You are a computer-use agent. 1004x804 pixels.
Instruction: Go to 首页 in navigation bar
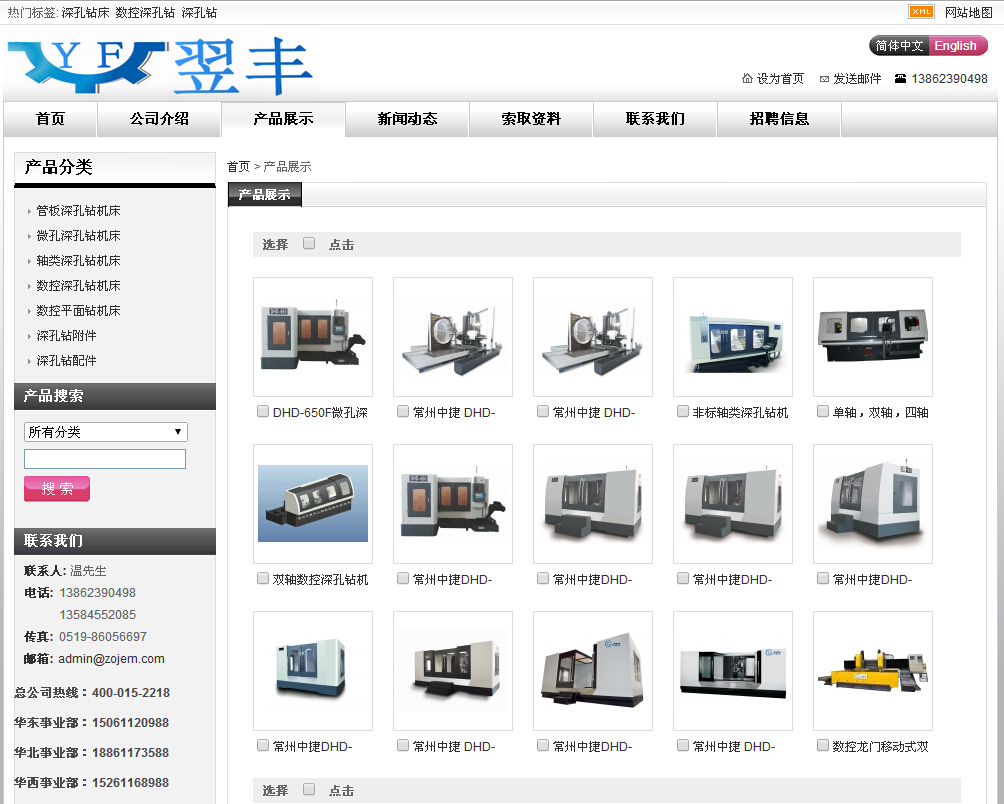click(50, 119)
